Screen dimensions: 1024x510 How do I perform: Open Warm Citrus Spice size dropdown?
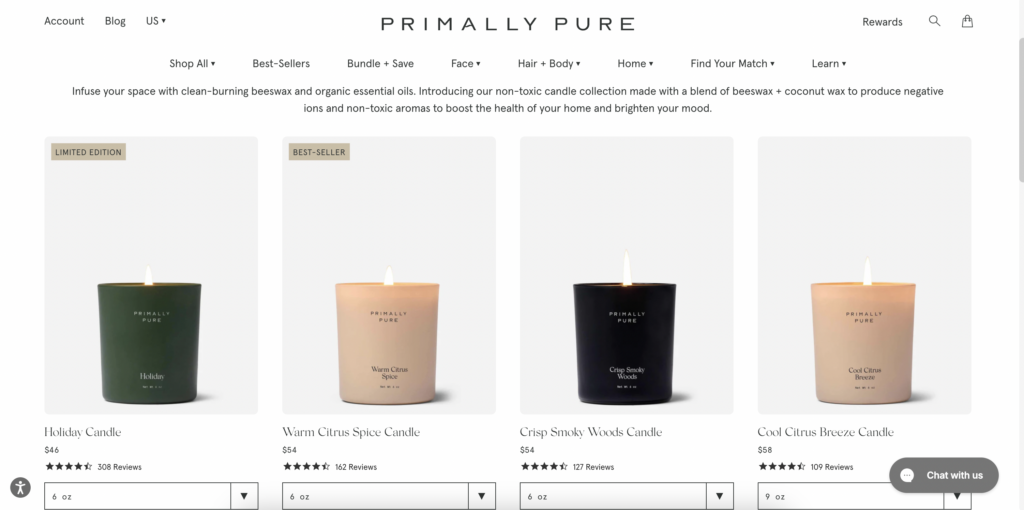(x=389, y=496)
